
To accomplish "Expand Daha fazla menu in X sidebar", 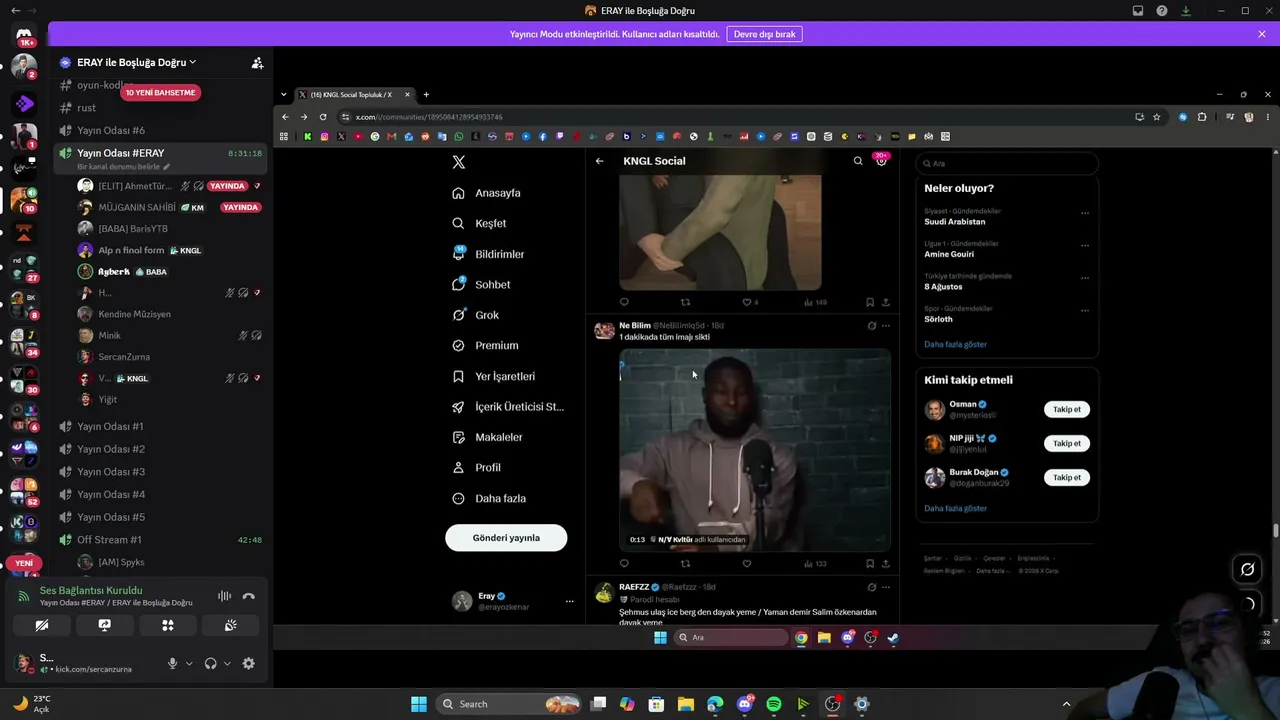I will pos(489,498).
